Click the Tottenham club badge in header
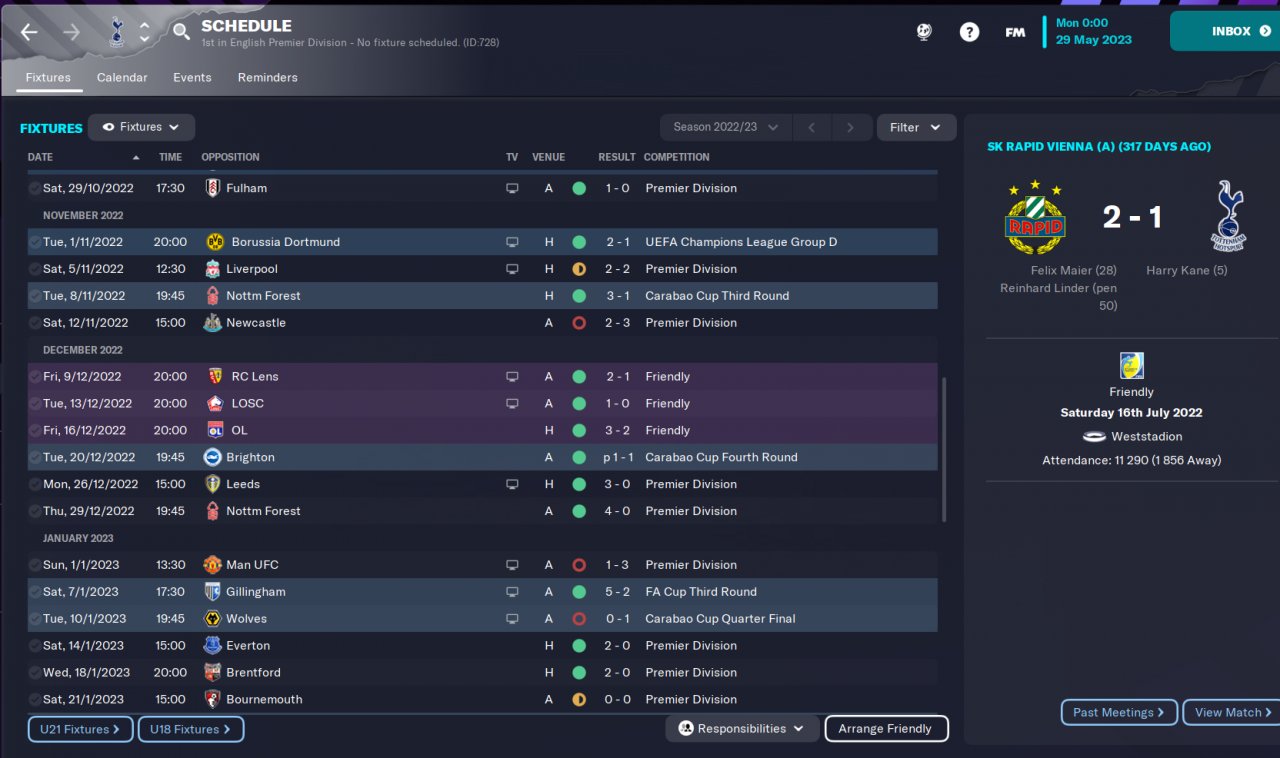Screen dimensions: 1280x758 (x=115, y=32)
